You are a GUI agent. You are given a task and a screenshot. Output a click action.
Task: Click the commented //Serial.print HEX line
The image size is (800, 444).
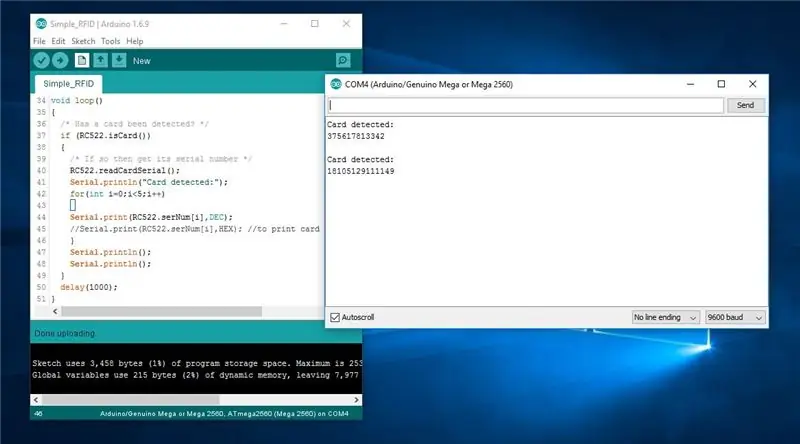click(x=194, y=229)
